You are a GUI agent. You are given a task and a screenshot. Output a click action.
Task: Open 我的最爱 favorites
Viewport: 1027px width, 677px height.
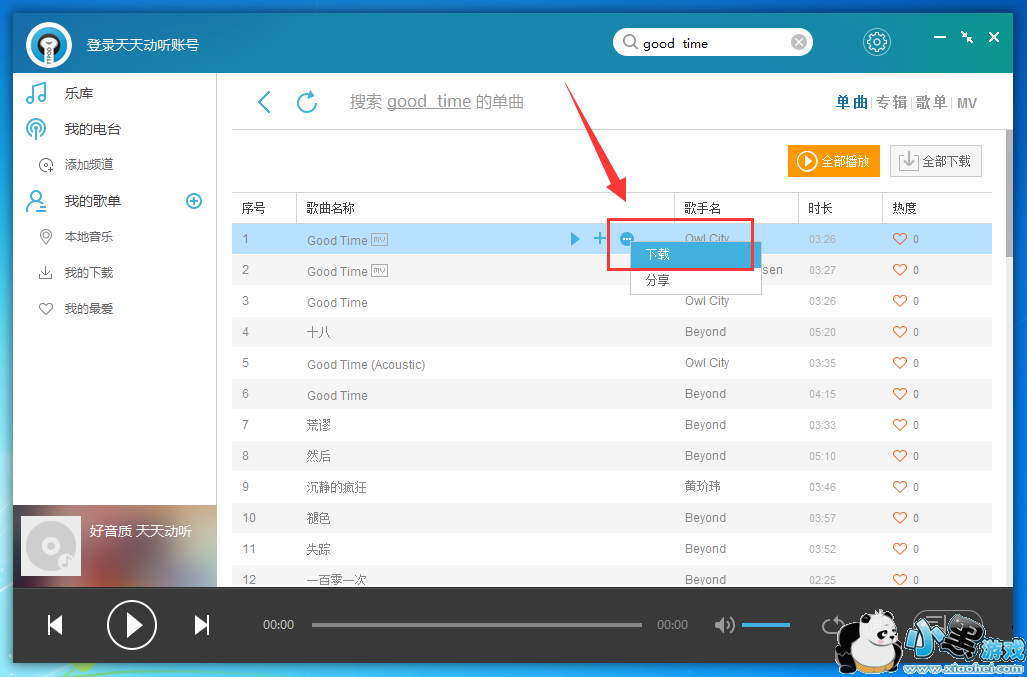pos(88,308)
